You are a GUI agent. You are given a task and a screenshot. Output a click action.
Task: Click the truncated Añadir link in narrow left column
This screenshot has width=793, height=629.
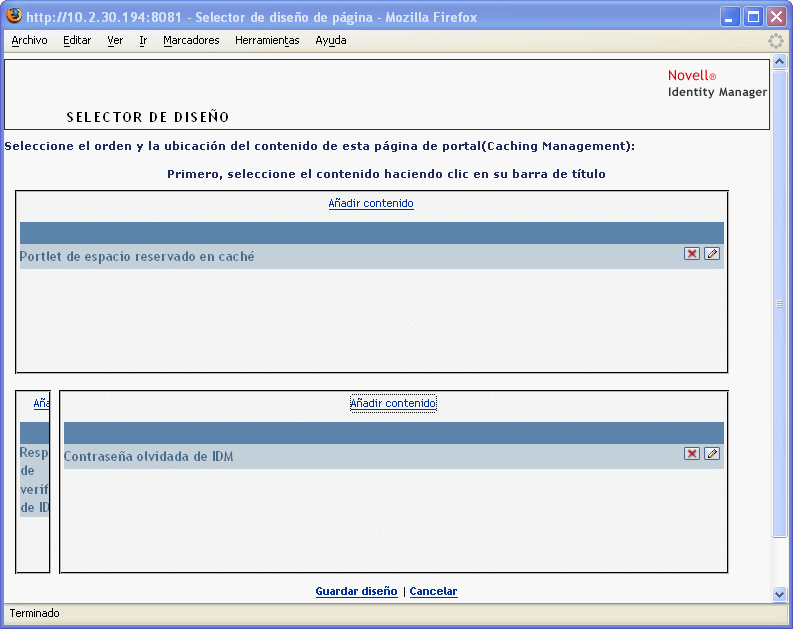41,403
